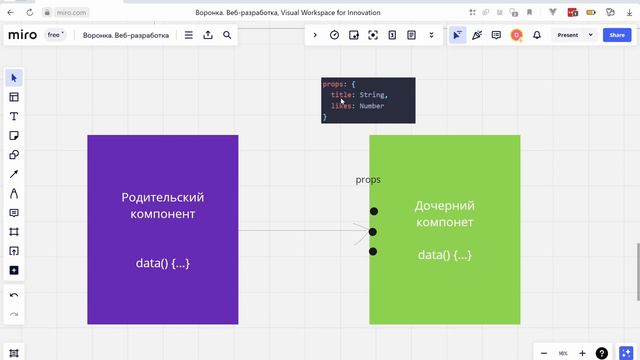Open the templates tool in left toolbar
The height and width of the screenshot is (360, 640).
14,97
